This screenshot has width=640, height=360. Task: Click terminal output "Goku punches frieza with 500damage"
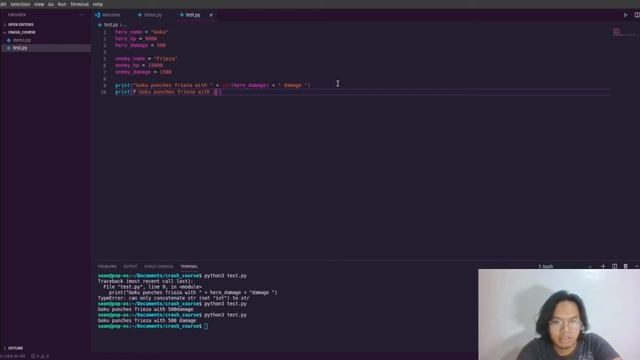(x=145, y=309)
